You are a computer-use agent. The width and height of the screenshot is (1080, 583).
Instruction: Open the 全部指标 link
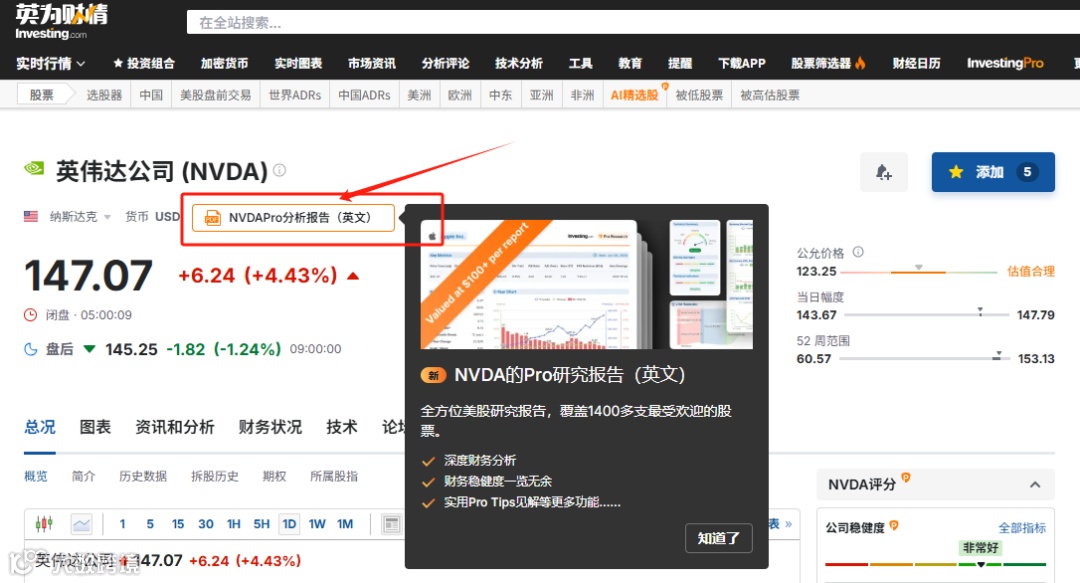point(1022,528)
